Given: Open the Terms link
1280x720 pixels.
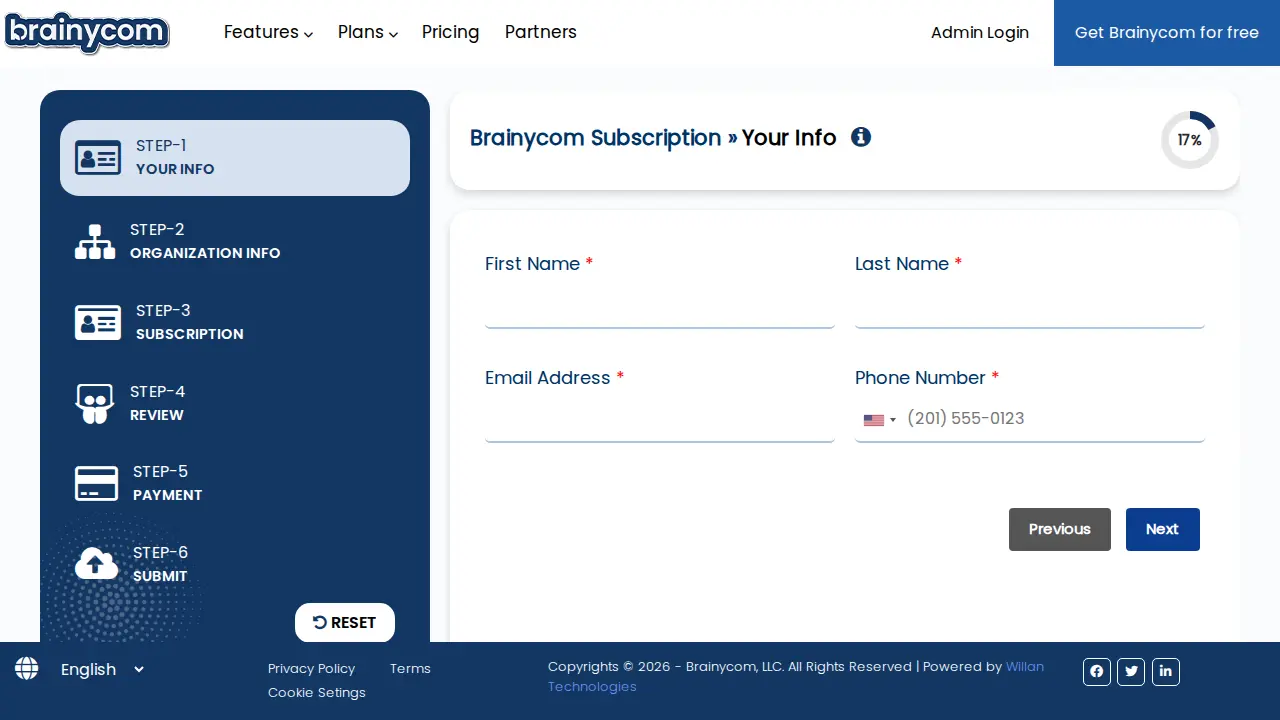Looking at the screenshot, I should click(x=410, y=668).
